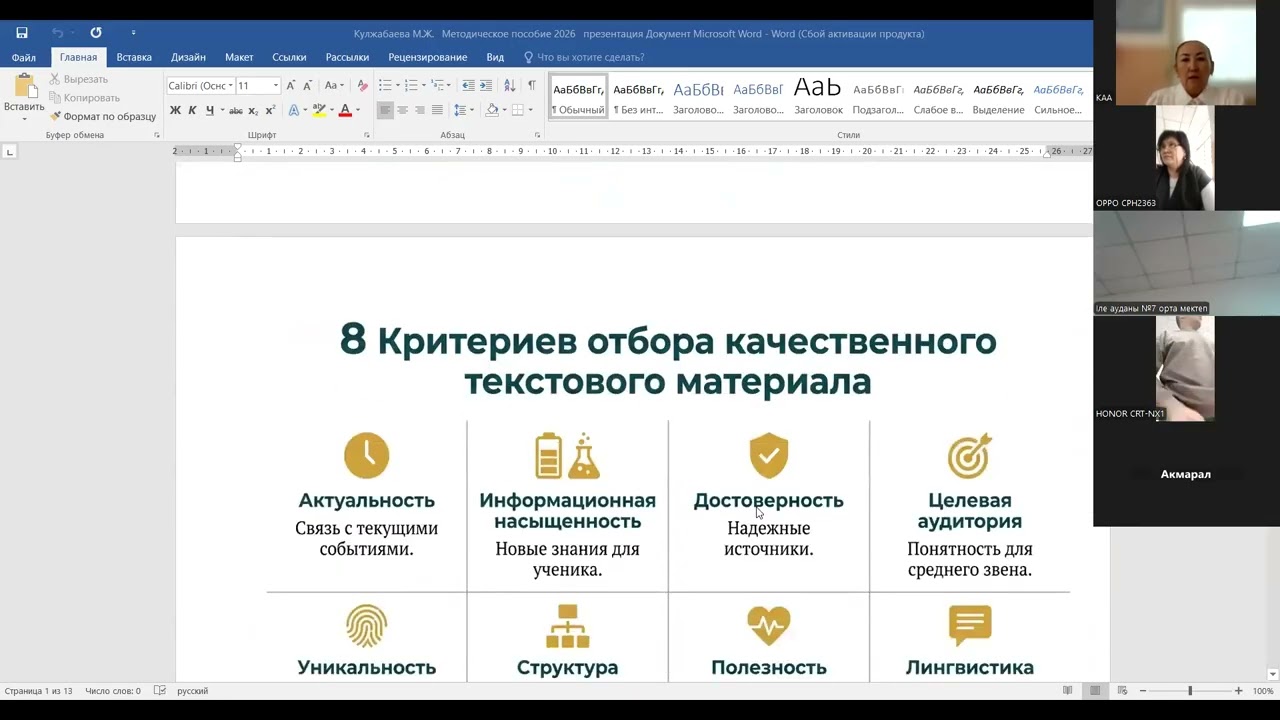Click the increase indent icon
Image resolution: width=1280 pixels, height=720 pixels.
point(486,86)
